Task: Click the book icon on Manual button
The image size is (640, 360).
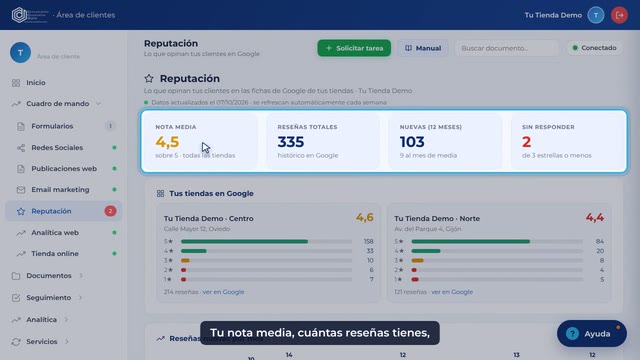Action: 408,48
